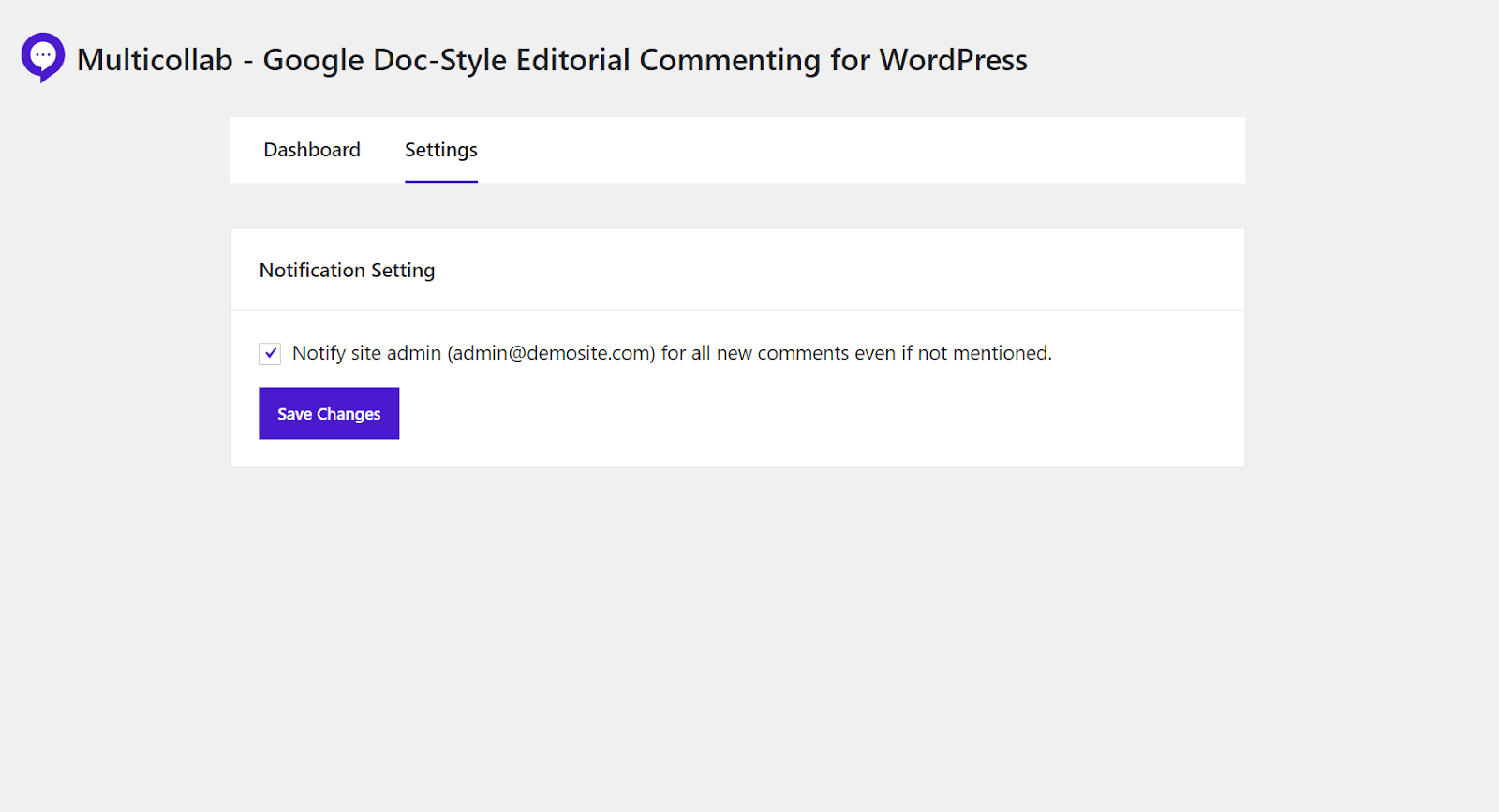Click the notify site admin label text

coord(672,353)
